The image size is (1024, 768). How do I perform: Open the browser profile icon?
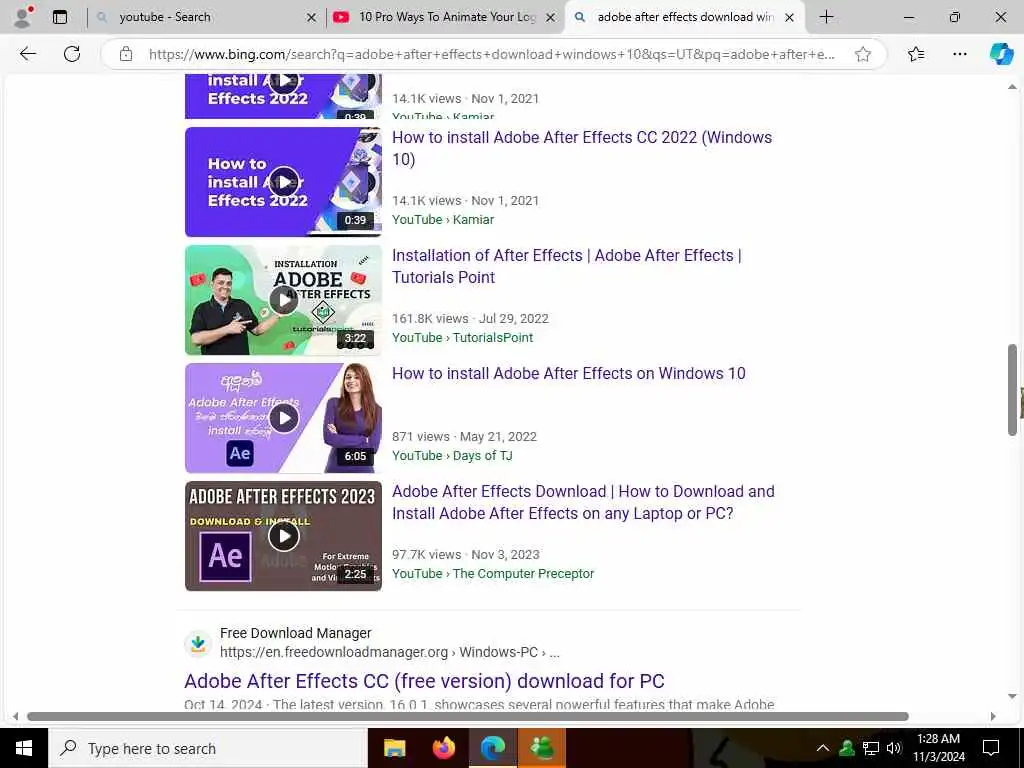pyautogui.click(x=23, y=17)
